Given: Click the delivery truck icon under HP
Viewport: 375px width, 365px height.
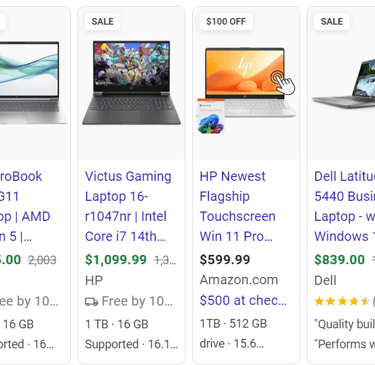Looking at the screenshot, I should point(91,302).
